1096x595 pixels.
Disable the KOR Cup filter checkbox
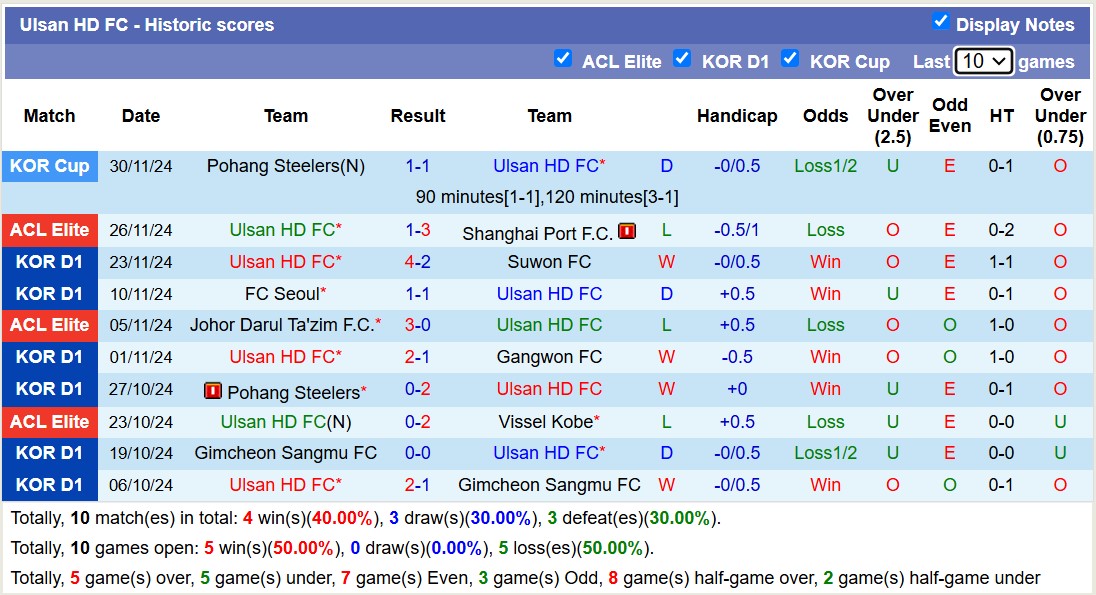point(790,59)
